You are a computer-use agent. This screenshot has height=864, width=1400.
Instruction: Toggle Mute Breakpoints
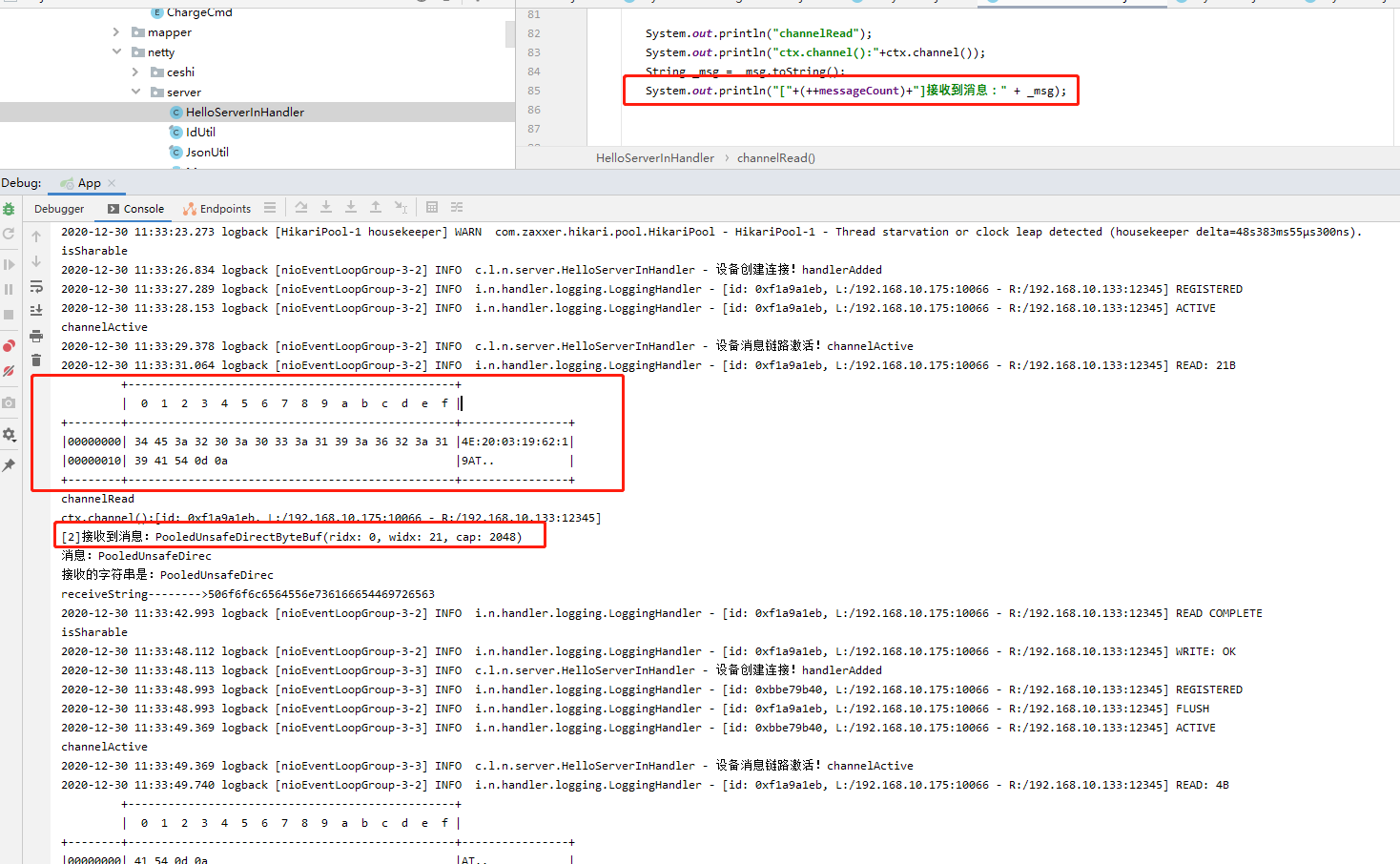pyautogui.click(x=9, y=370)
